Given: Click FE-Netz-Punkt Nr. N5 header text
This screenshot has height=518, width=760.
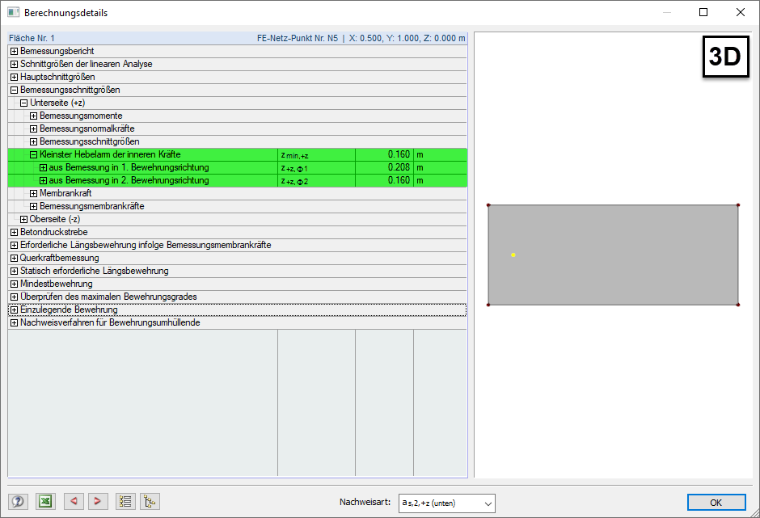Looking at the screenshot, I should coord(297,38).
